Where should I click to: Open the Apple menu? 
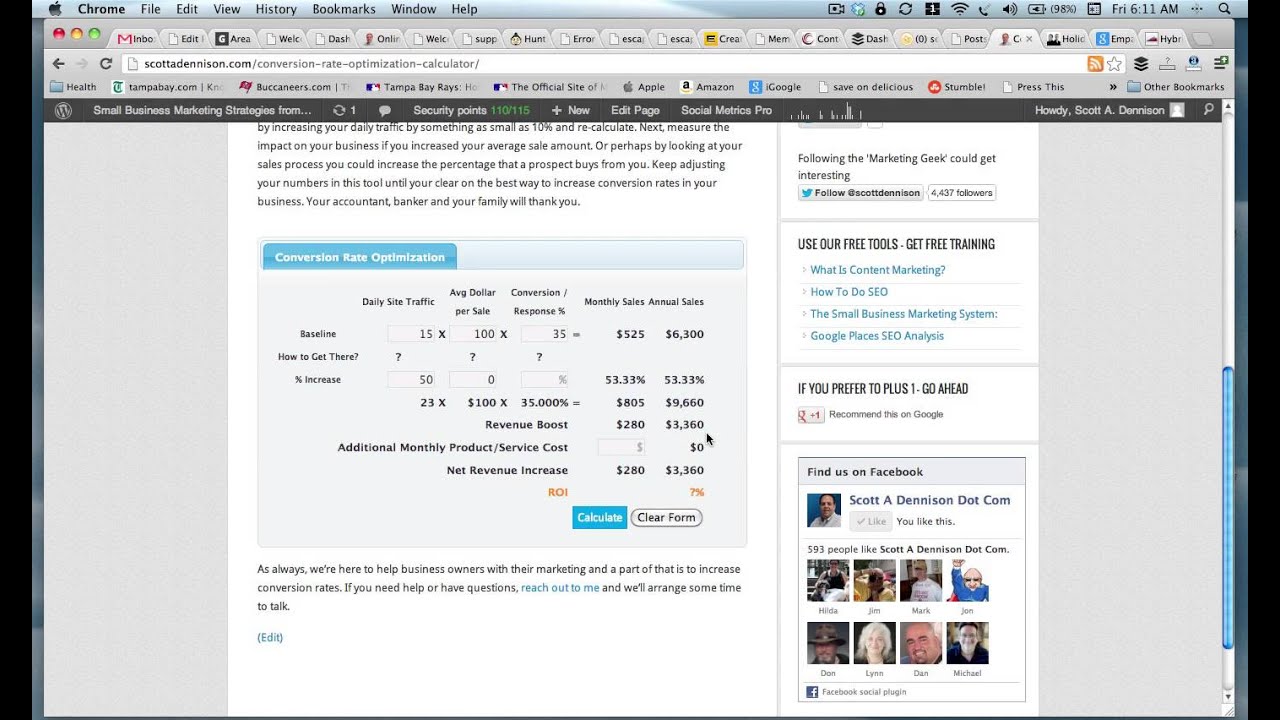tap(55, 9)
